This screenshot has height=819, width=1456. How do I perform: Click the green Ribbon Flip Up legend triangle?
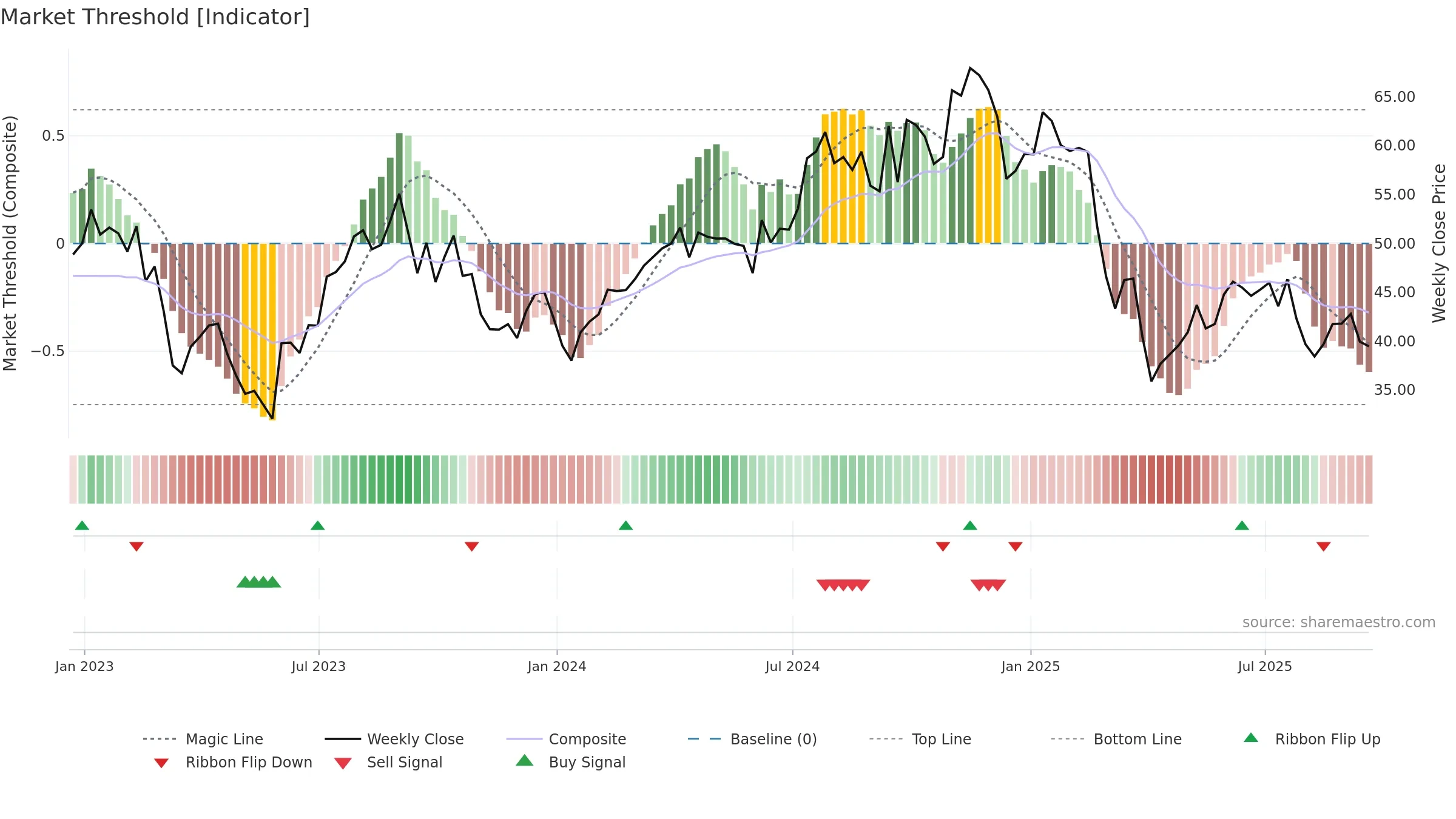[1251, 738]
